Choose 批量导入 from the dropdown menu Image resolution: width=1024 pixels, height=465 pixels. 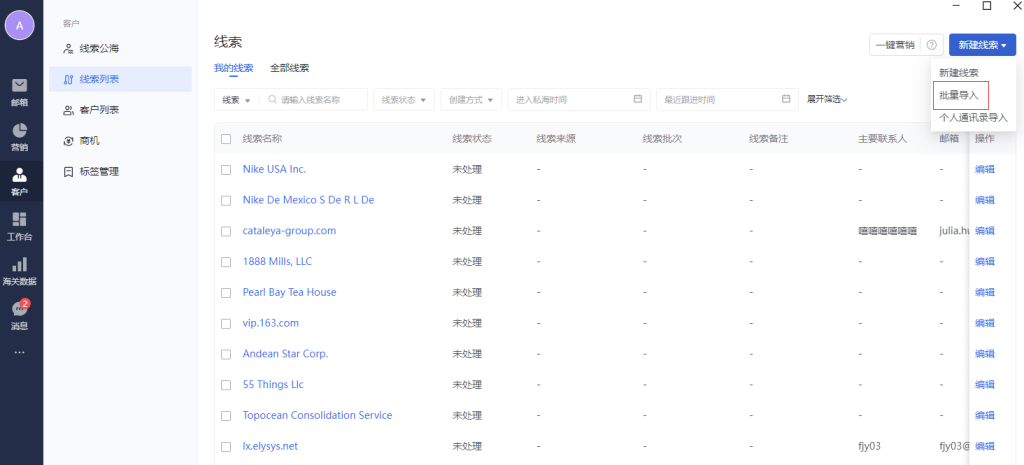[x=959, y=95]
